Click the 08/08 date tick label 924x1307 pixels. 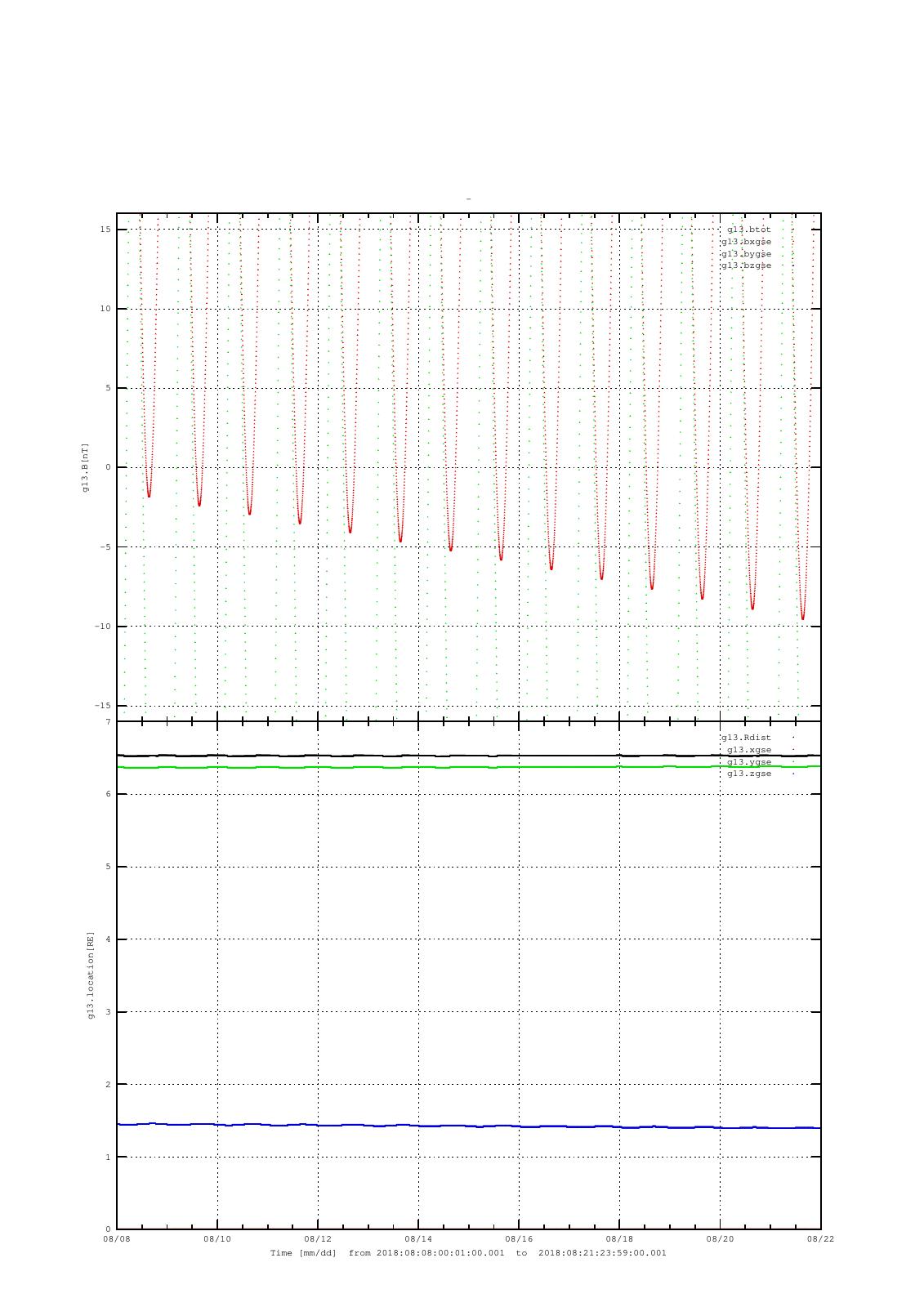[x=117, y=1239]
